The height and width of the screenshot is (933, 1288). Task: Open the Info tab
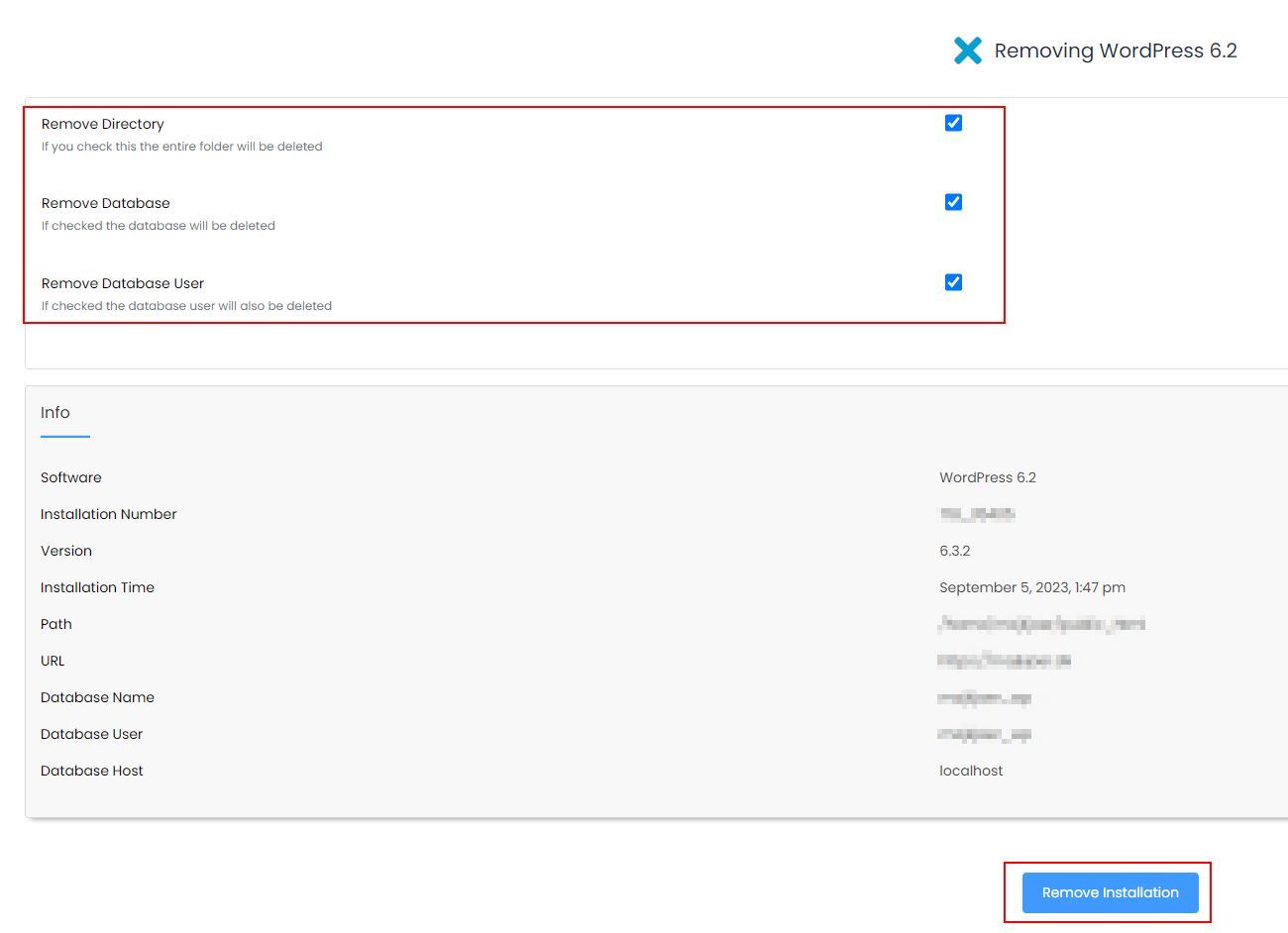[55, 413]
